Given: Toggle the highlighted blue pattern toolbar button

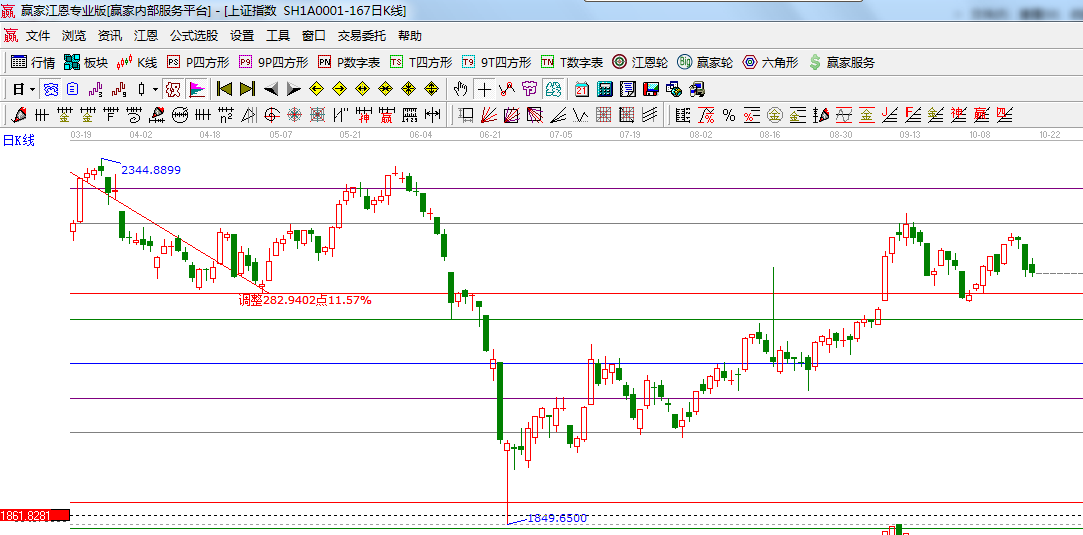Looking at the screenshot, I should [50, 89].
